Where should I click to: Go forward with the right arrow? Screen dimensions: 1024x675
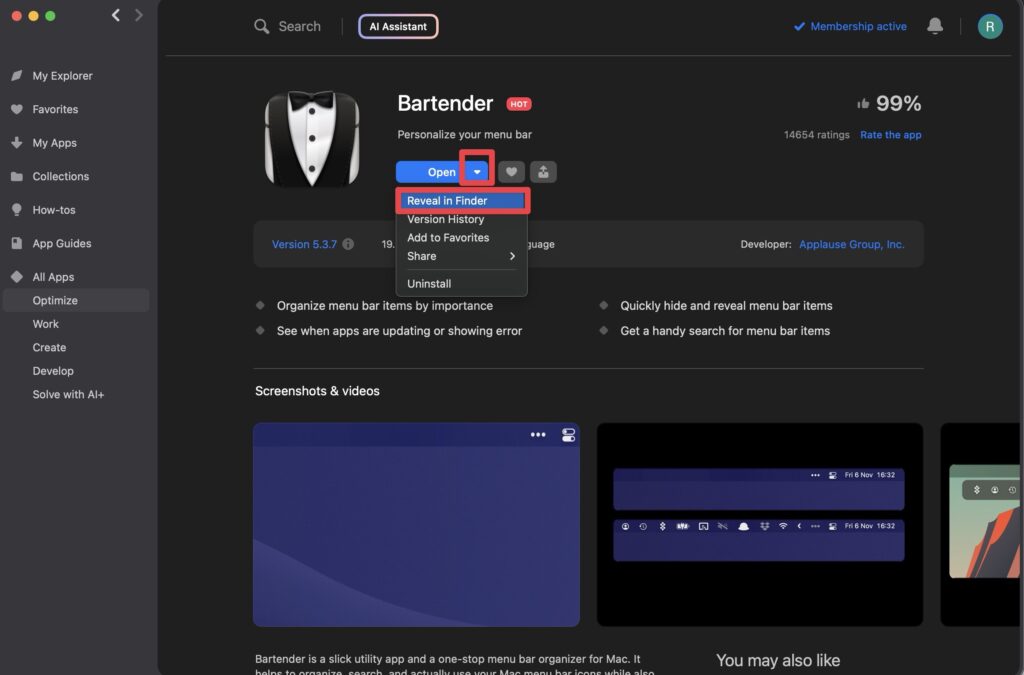[138, 15]
